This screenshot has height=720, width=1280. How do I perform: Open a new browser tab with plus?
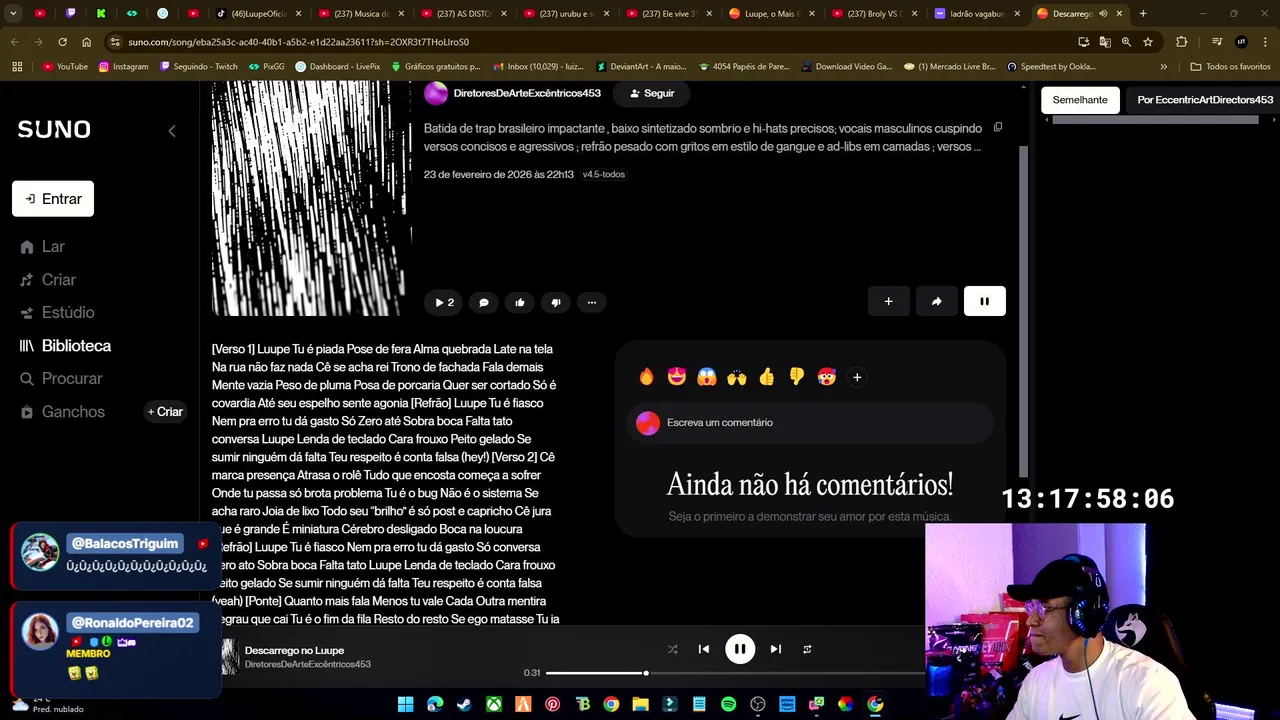click(x=1143, y=14)
